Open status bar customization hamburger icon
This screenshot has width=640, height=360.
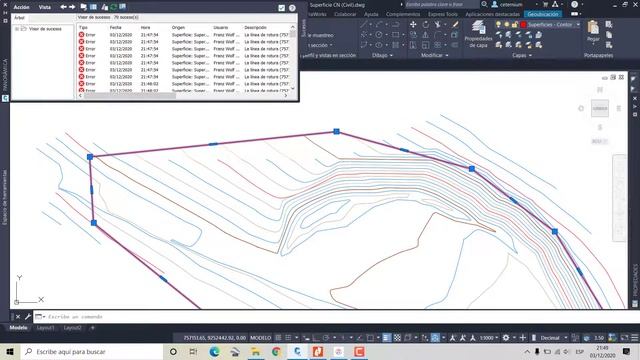point(635,338)
